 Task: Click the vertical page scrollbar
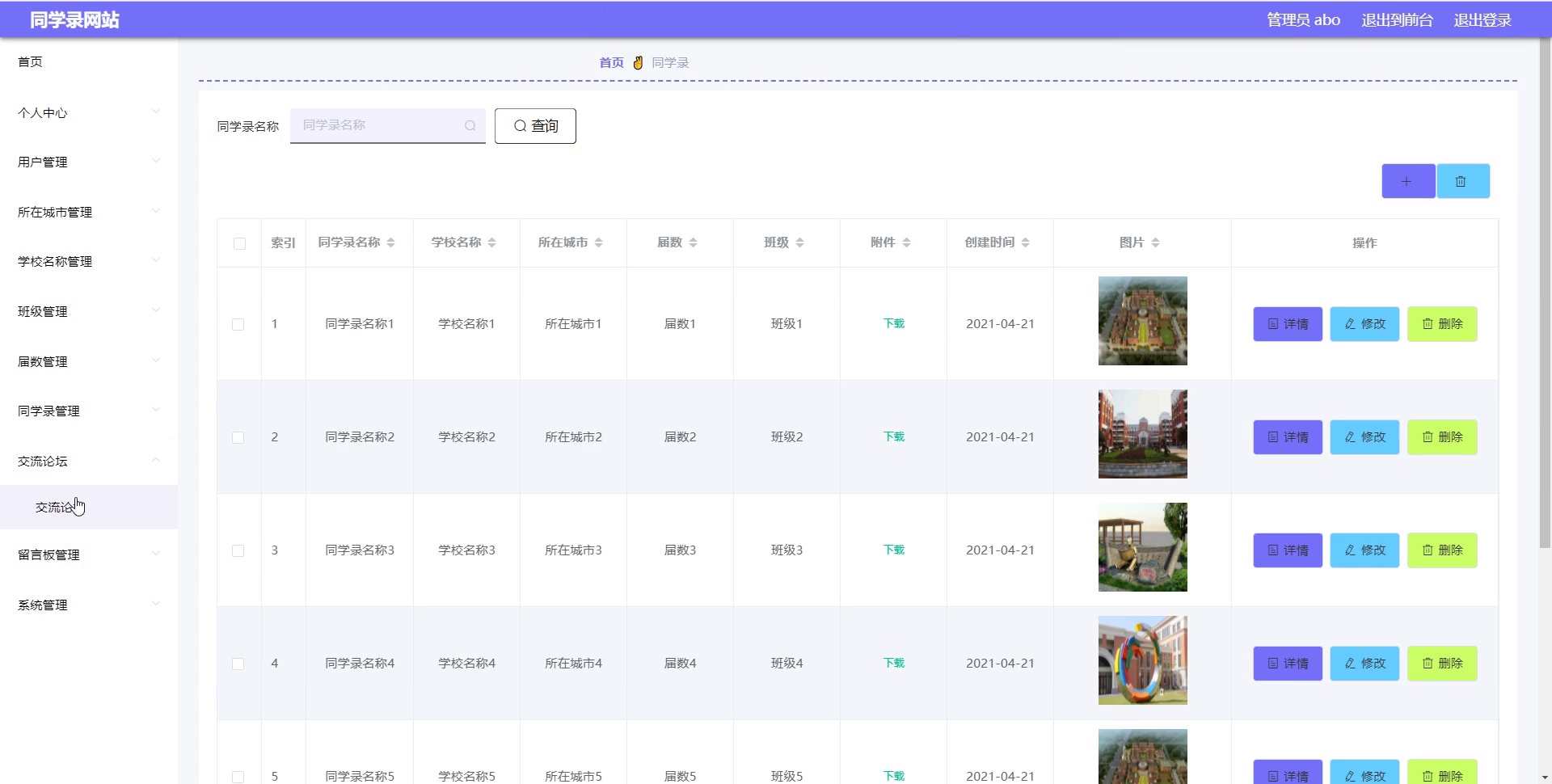[1545, 293]
